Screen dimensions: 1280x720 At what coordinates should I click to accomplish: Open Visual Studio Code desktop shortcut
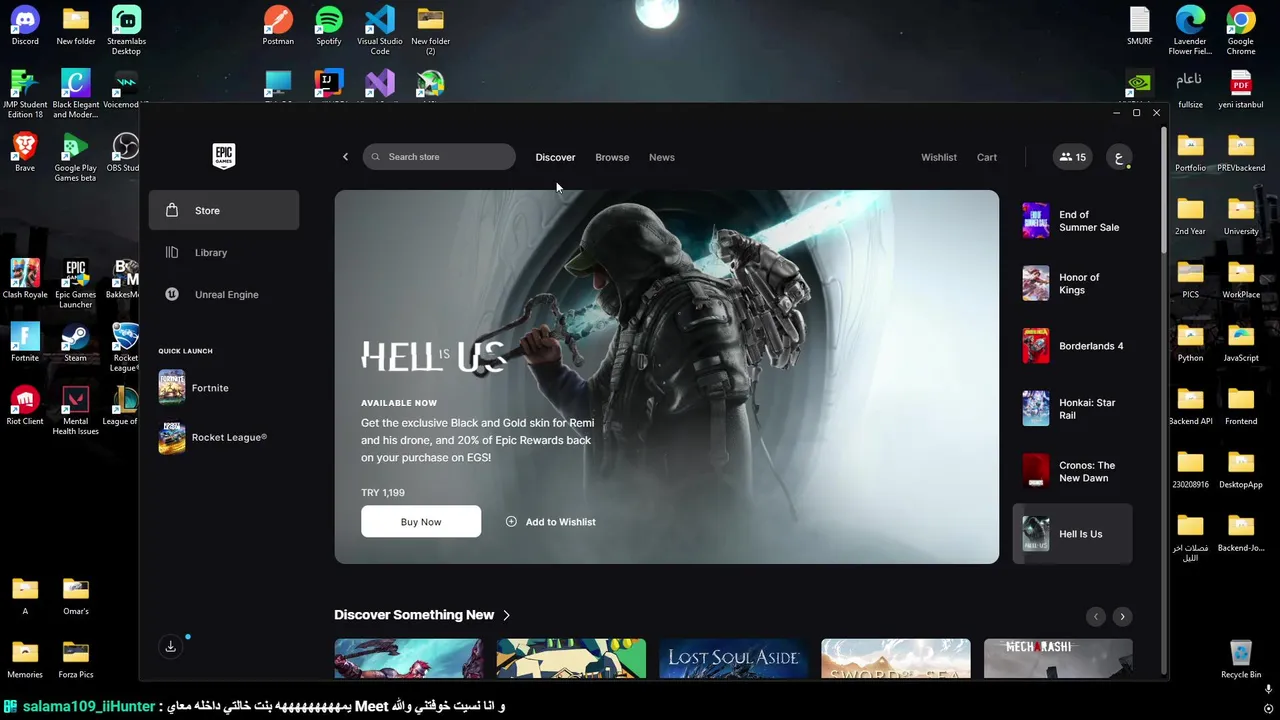[380, 30]
